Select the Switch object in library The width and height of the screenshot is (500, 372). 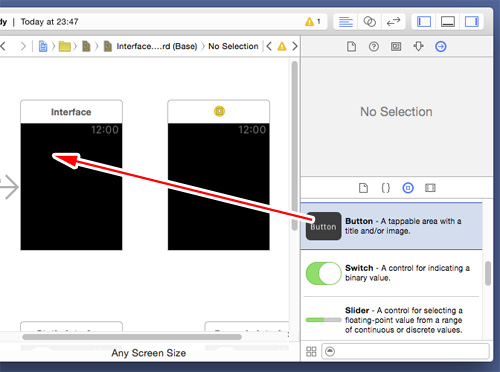(391, 273)
